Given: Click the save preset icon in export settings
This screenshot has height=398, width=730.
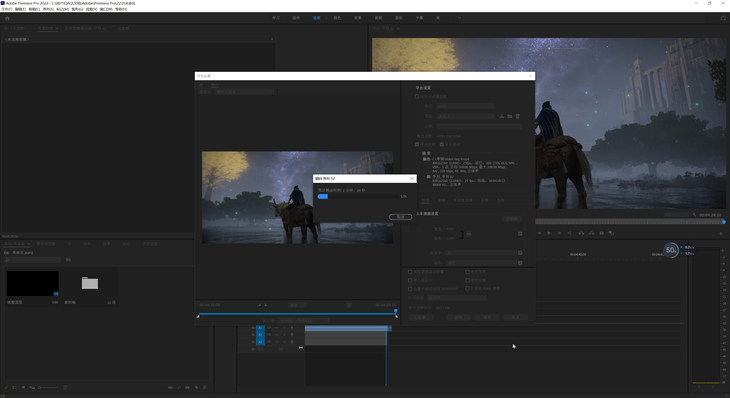Looking at the screenshot, I should pos(501,116).
